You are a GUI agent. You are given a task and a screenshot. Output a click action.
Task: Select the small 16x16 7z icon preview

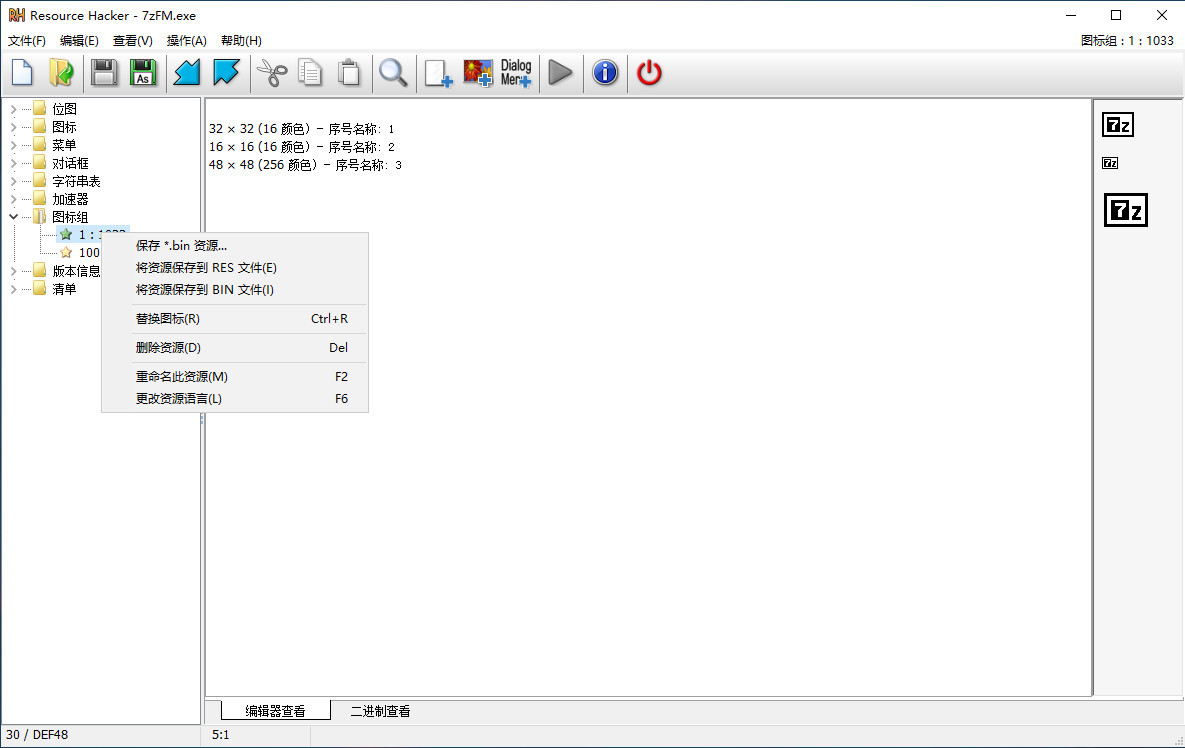[x=1110, y=163]
